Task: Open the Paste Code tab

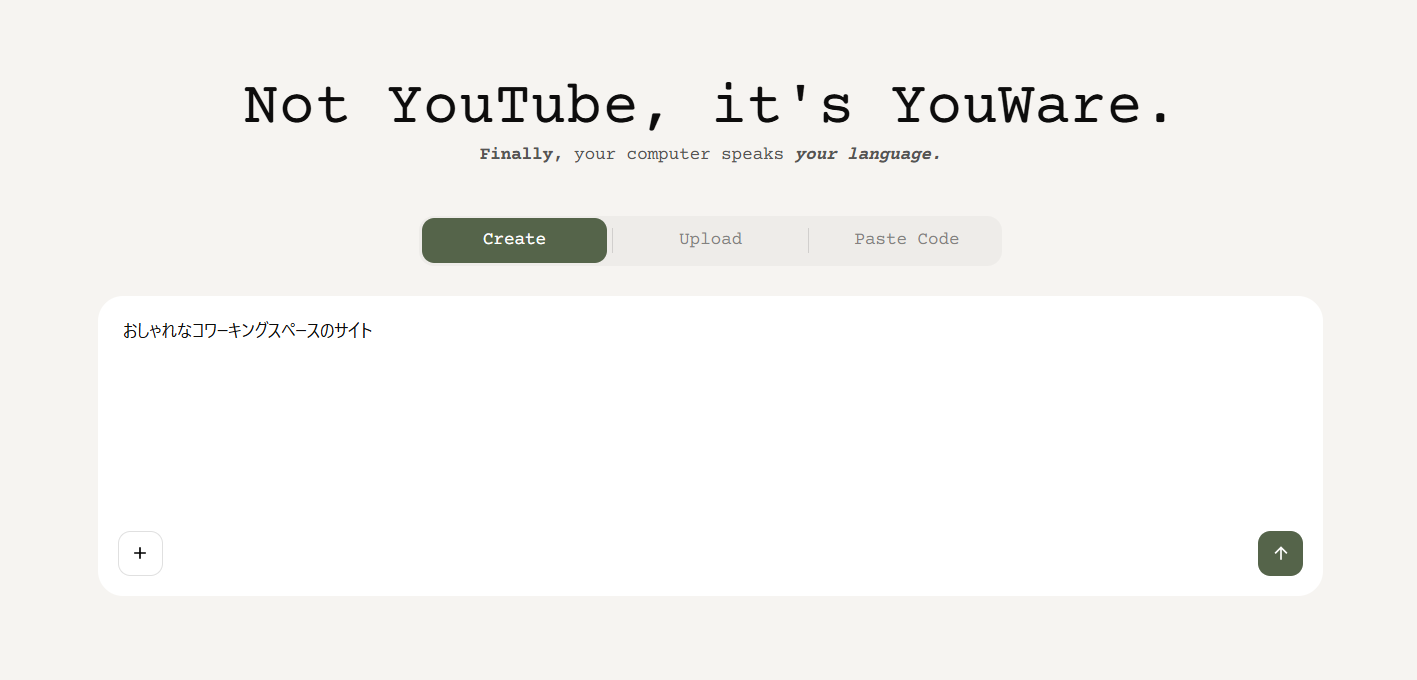Action: 906,240
